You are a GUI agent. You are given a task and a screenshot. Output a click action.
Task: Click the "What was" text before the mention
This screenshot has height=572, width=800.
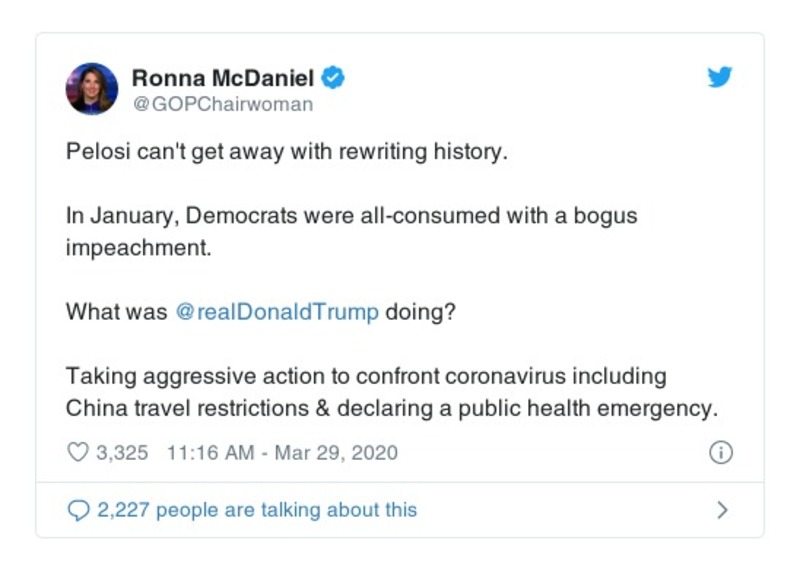coord(116,311)
